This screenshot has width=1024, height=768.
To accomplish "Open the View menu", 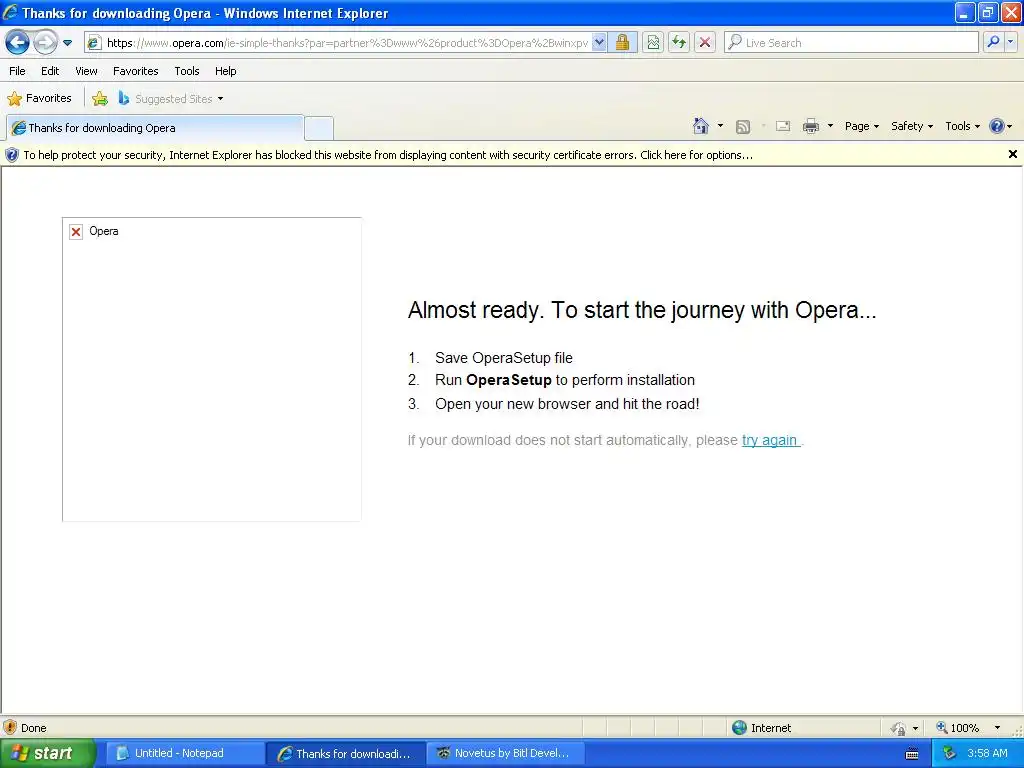I will click(86, 71).
